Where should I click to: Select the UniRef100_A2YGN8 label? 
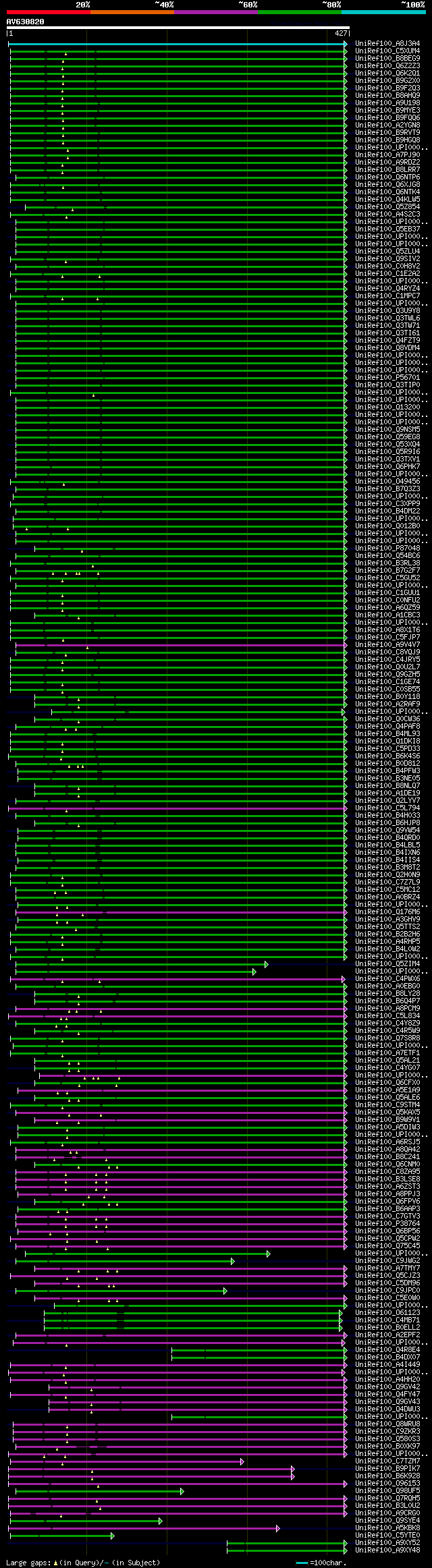coord(387,125)
